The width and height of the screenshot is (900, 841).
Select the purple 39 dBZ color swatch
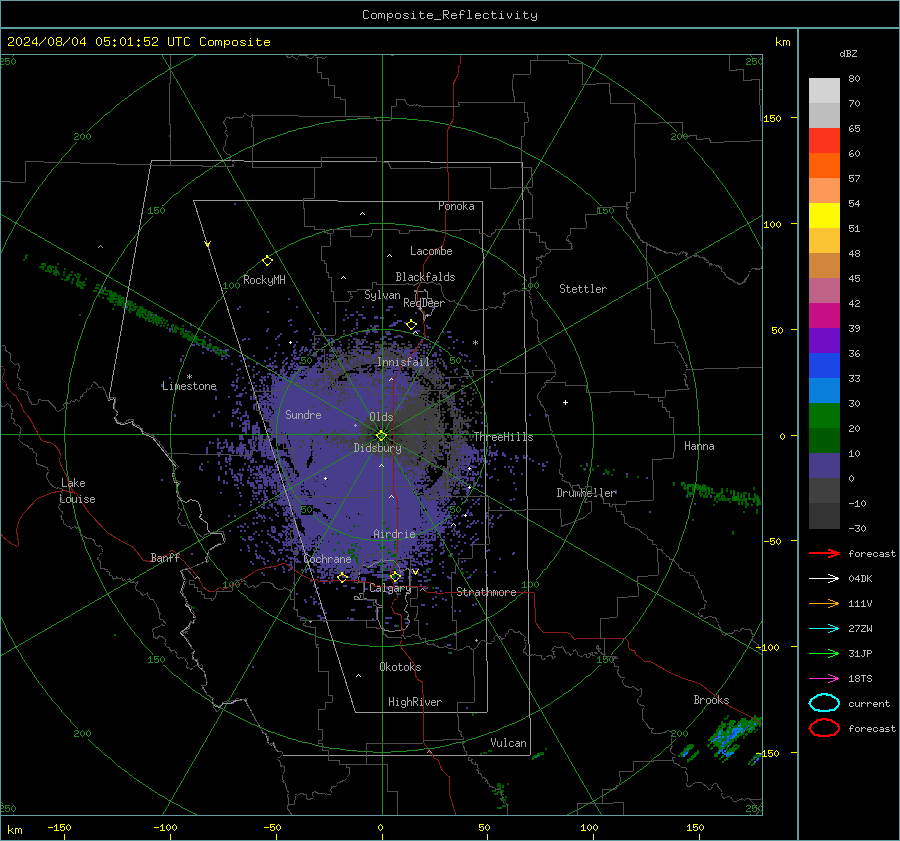click(x=824, y=340)
